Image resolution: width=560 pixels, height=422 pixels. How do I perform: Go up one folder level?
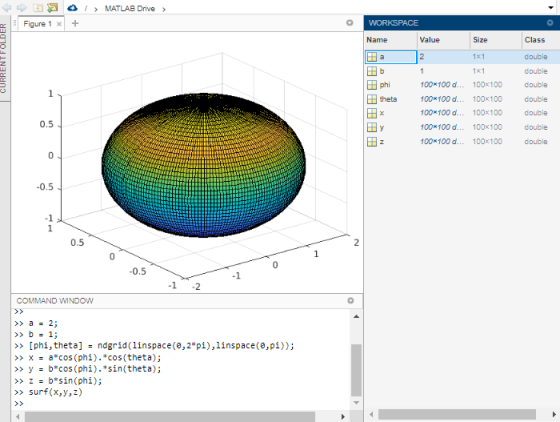pos(38,7)
